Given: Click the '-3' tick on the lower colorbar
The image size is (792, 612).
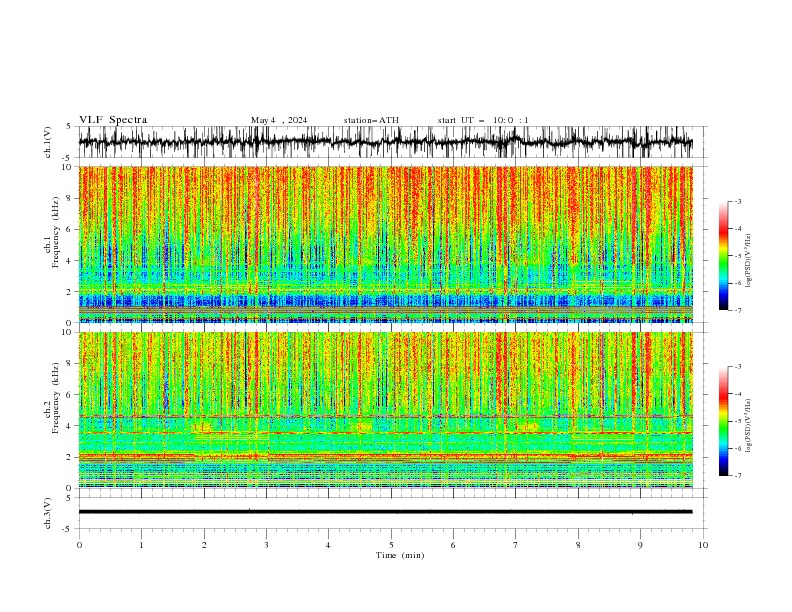Looking at the screenshot, I should coord(737,367).
